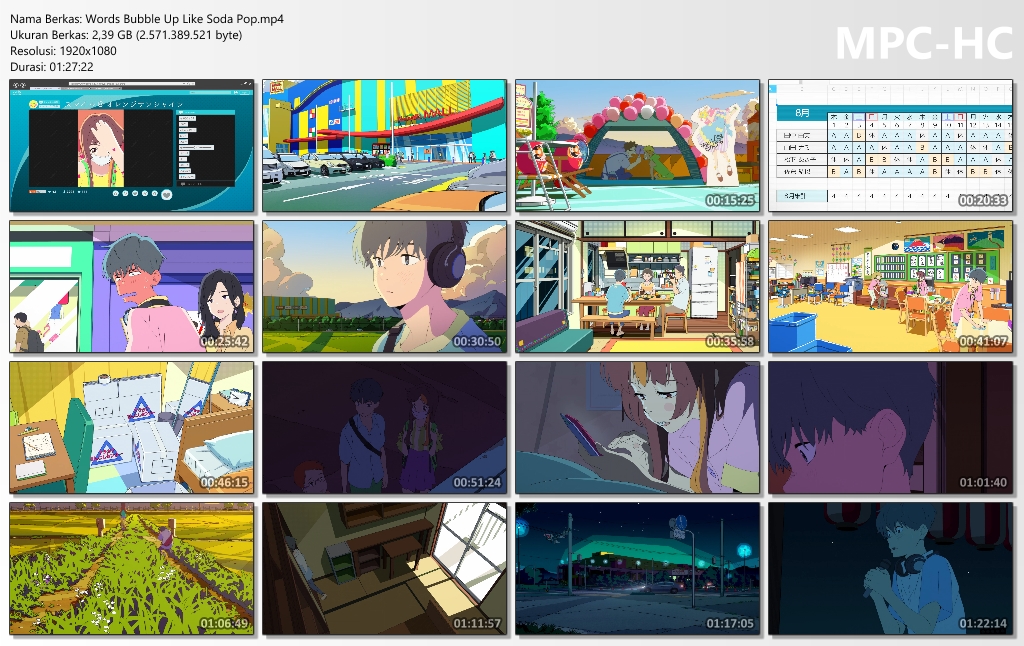Select the thumbnail stamped 00:41:07
The width and height of the screenshot is (1024, 646).
tap(890, 287)
